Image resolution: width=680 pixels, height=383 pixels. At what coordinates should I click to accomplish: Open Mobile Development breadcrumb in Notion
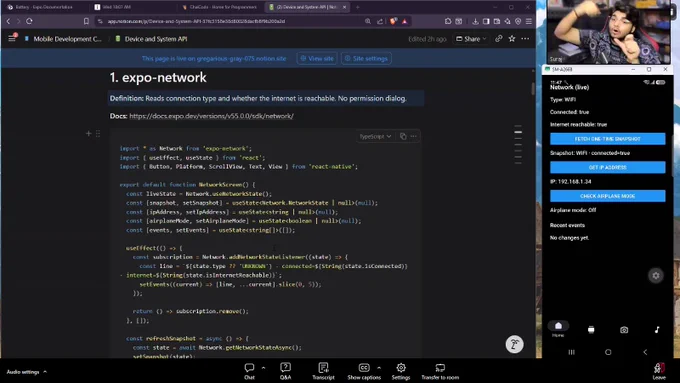63,39
